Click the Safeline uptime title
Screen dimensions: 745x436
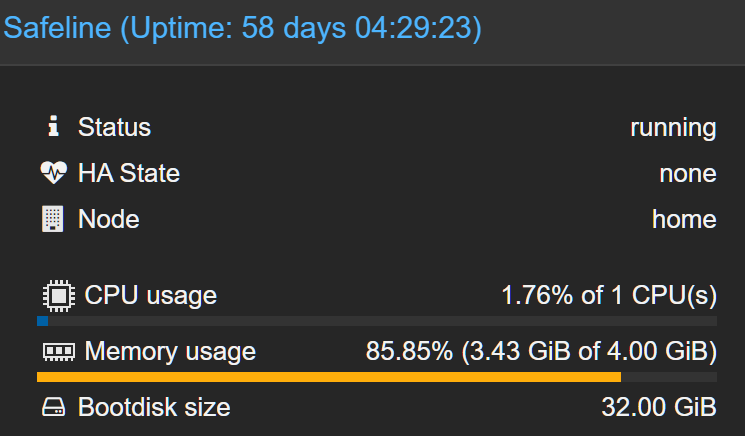[x=243, y=28]
